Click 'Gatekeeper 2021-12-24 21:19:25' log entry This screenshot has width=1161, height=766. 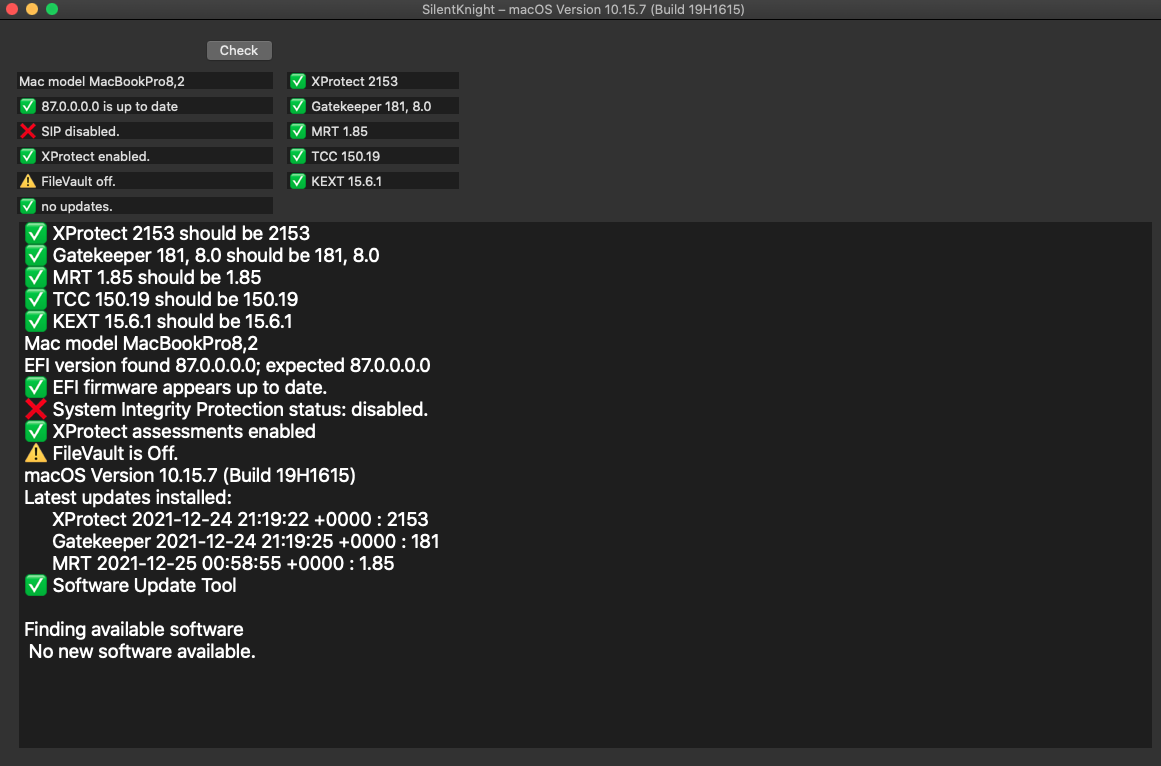point(246,541)
